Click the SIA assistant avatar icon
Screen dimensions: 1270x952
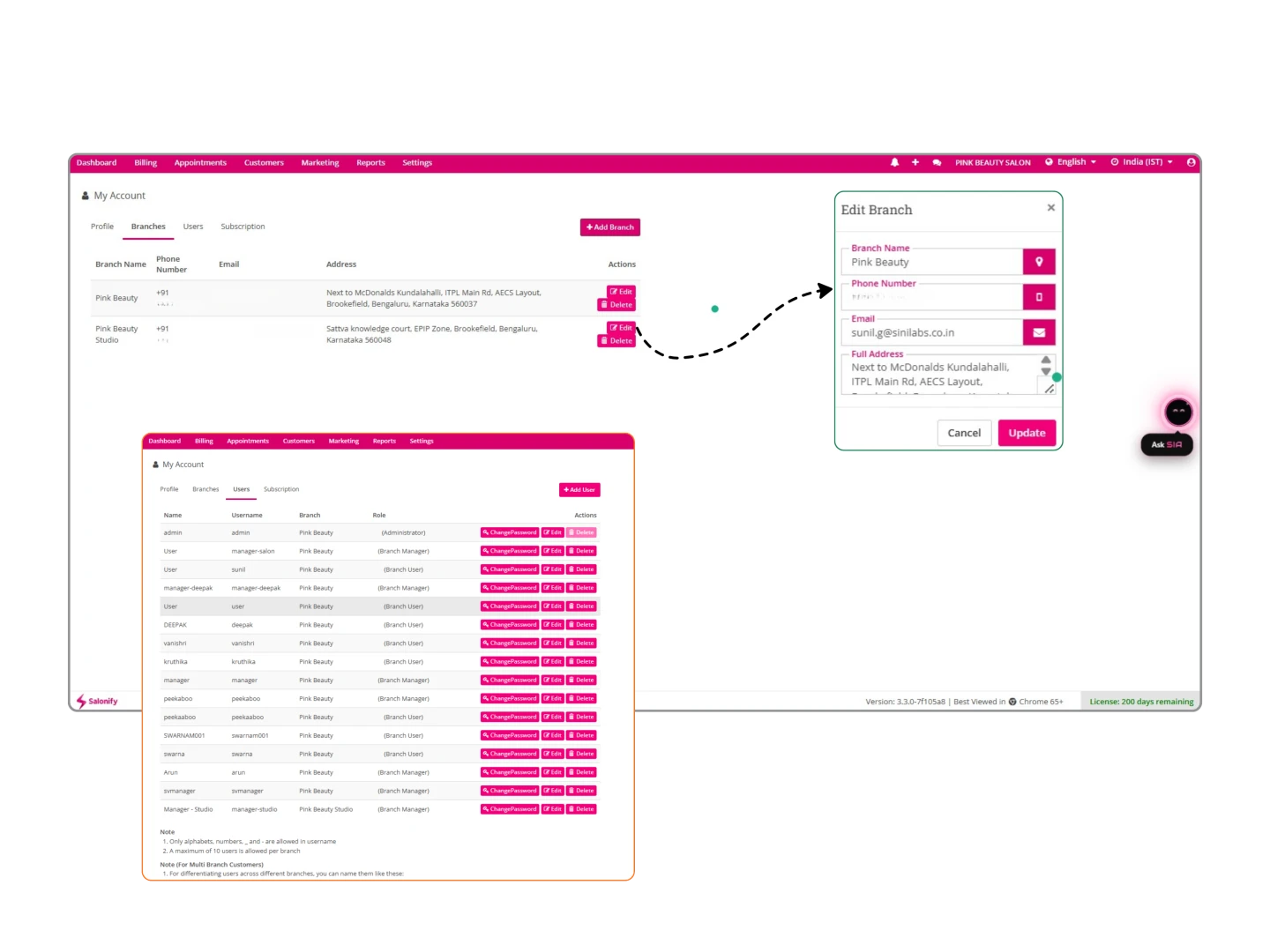pyautogui.click(x=1178, y=412)
